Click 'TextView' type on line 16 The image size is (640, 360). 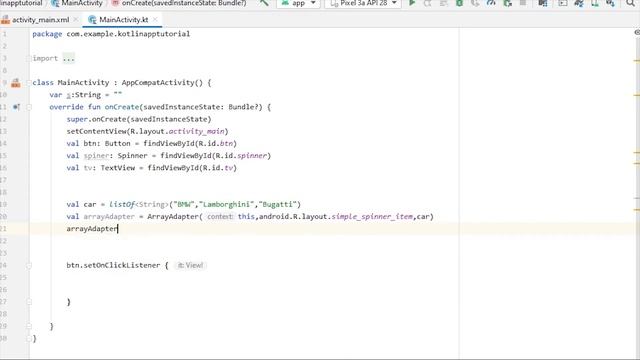coord(118,168)
